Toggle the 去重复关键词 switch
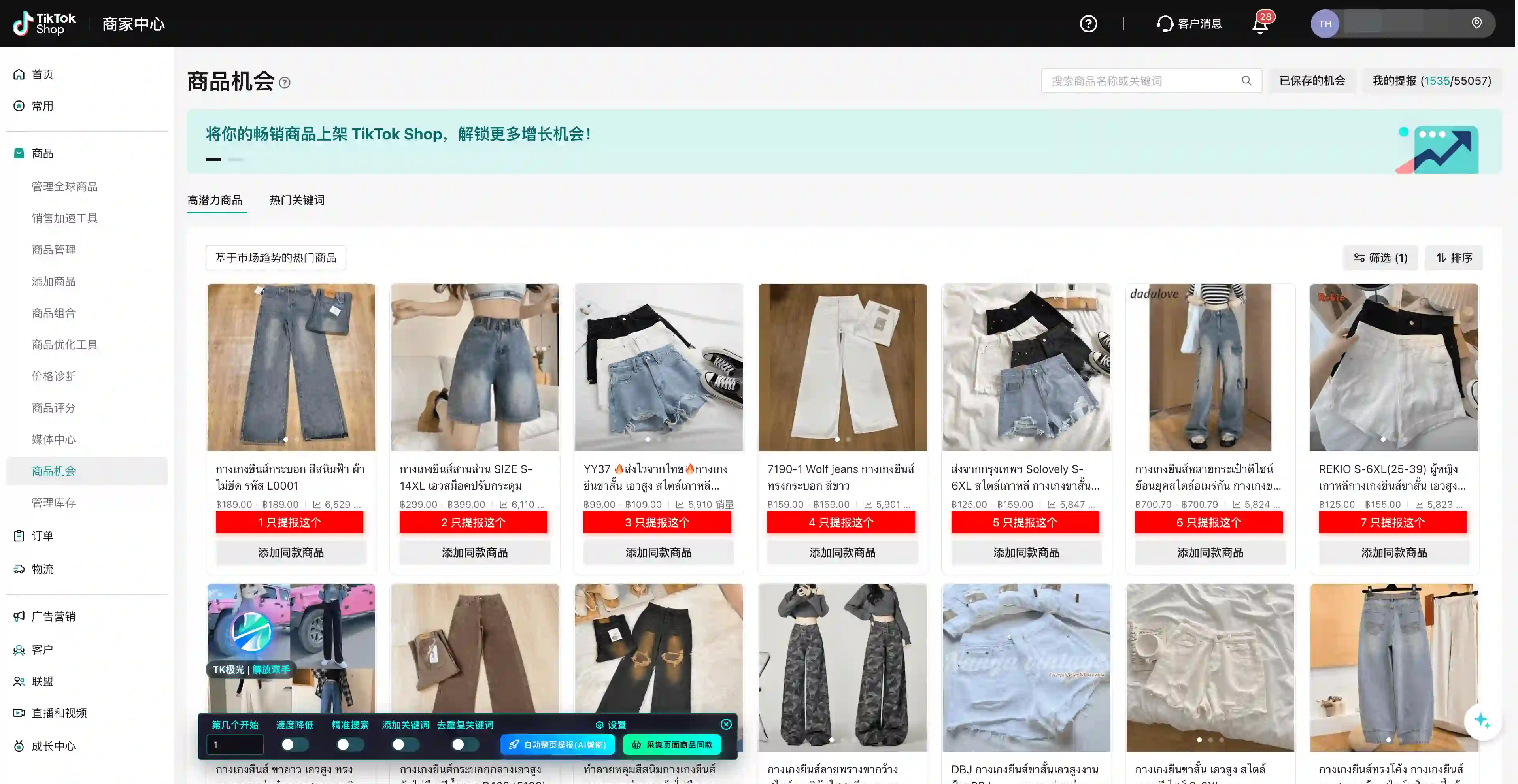The image size is (1518, 784). [465, 744]
